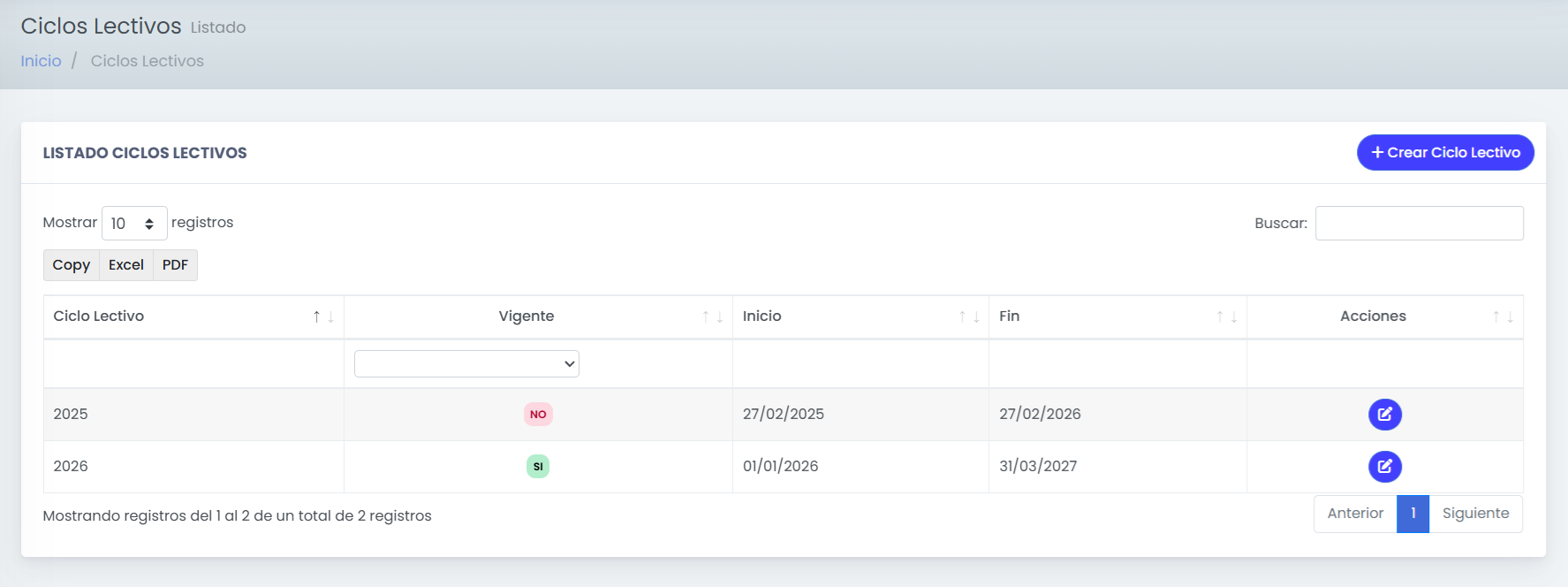Export the table as PDF
This screenshot has height=587, width=1568.
175,265
